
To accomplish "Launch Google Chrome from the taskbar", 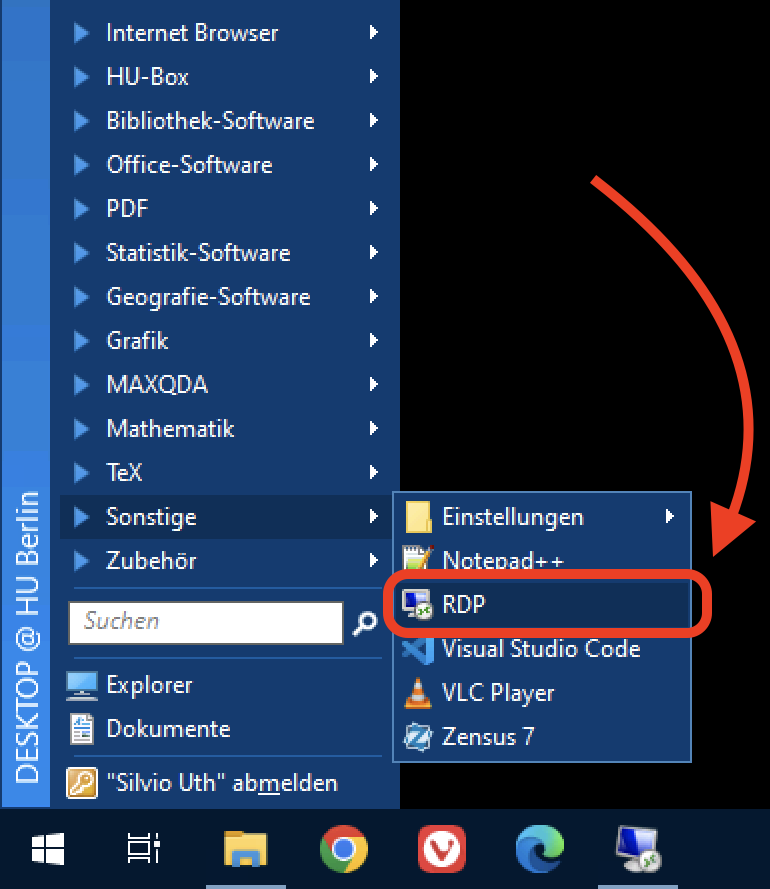I will tap(344, 849).
